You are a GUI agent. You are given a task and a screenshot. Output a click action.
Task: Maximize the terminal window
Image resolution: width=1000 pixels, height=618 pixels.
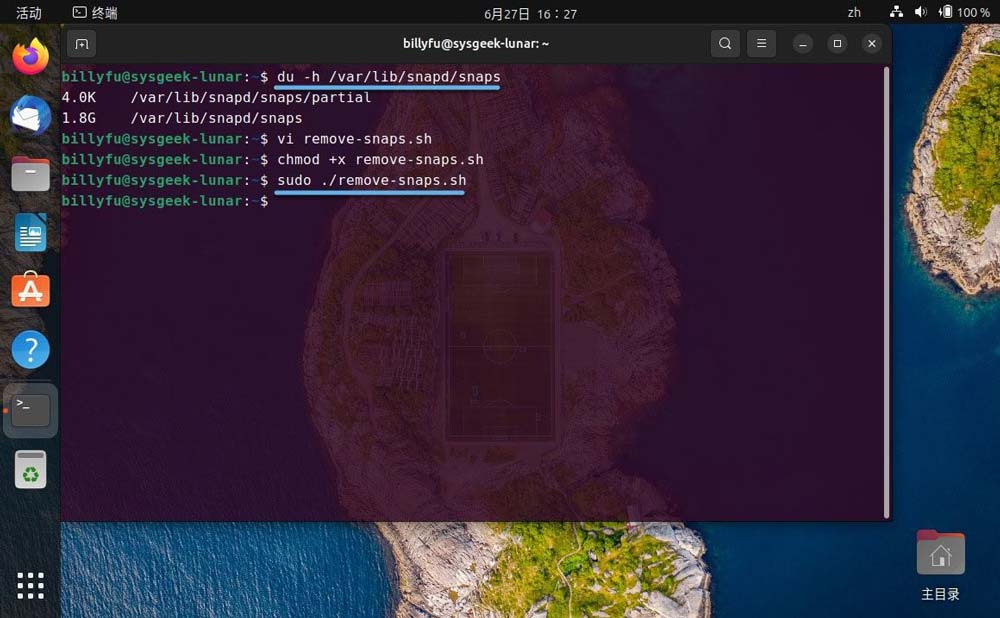pyautogui.click(x=837, y=43)
